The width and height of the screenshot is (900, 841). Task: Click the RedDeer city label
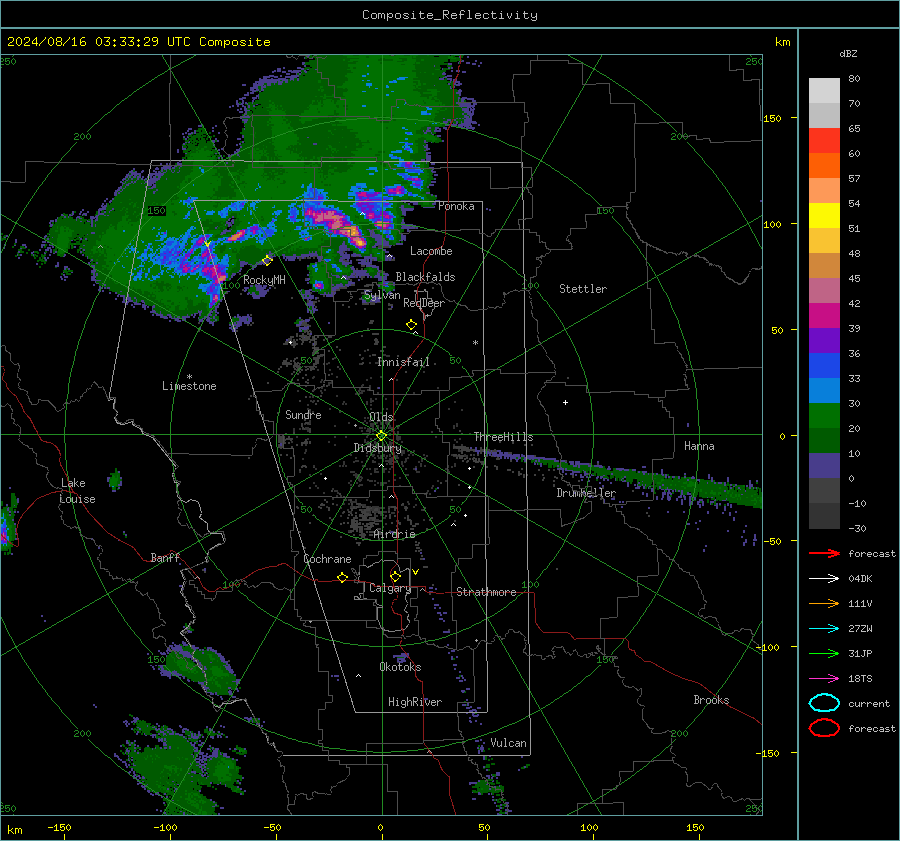(424, 303)
